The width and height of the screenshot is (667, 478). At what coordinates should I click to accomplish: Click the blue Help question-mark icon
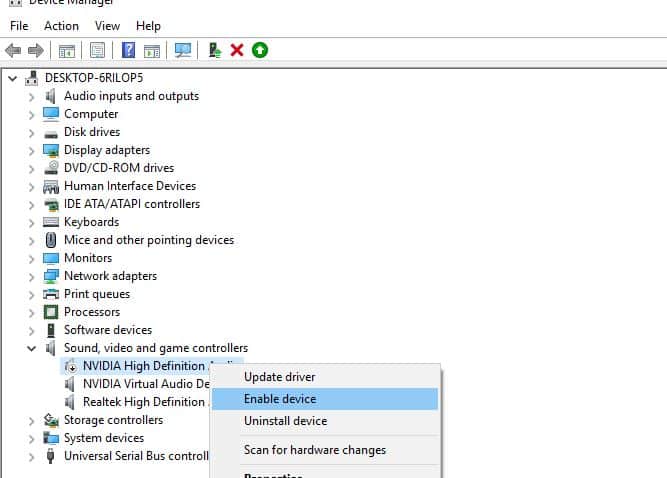(x=128, y=50)
